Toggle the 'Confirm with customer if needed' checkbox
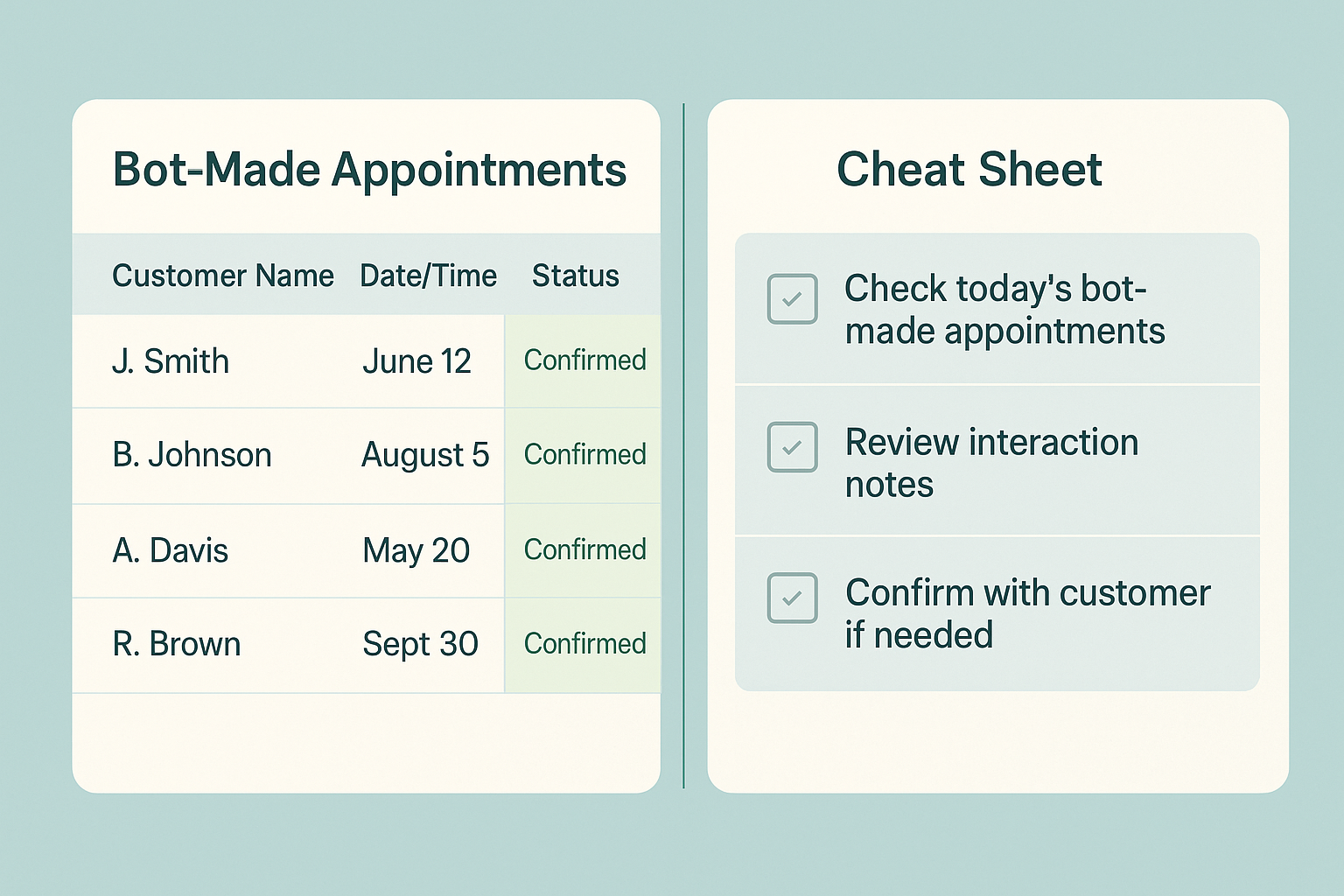 (x=792, y=598)
